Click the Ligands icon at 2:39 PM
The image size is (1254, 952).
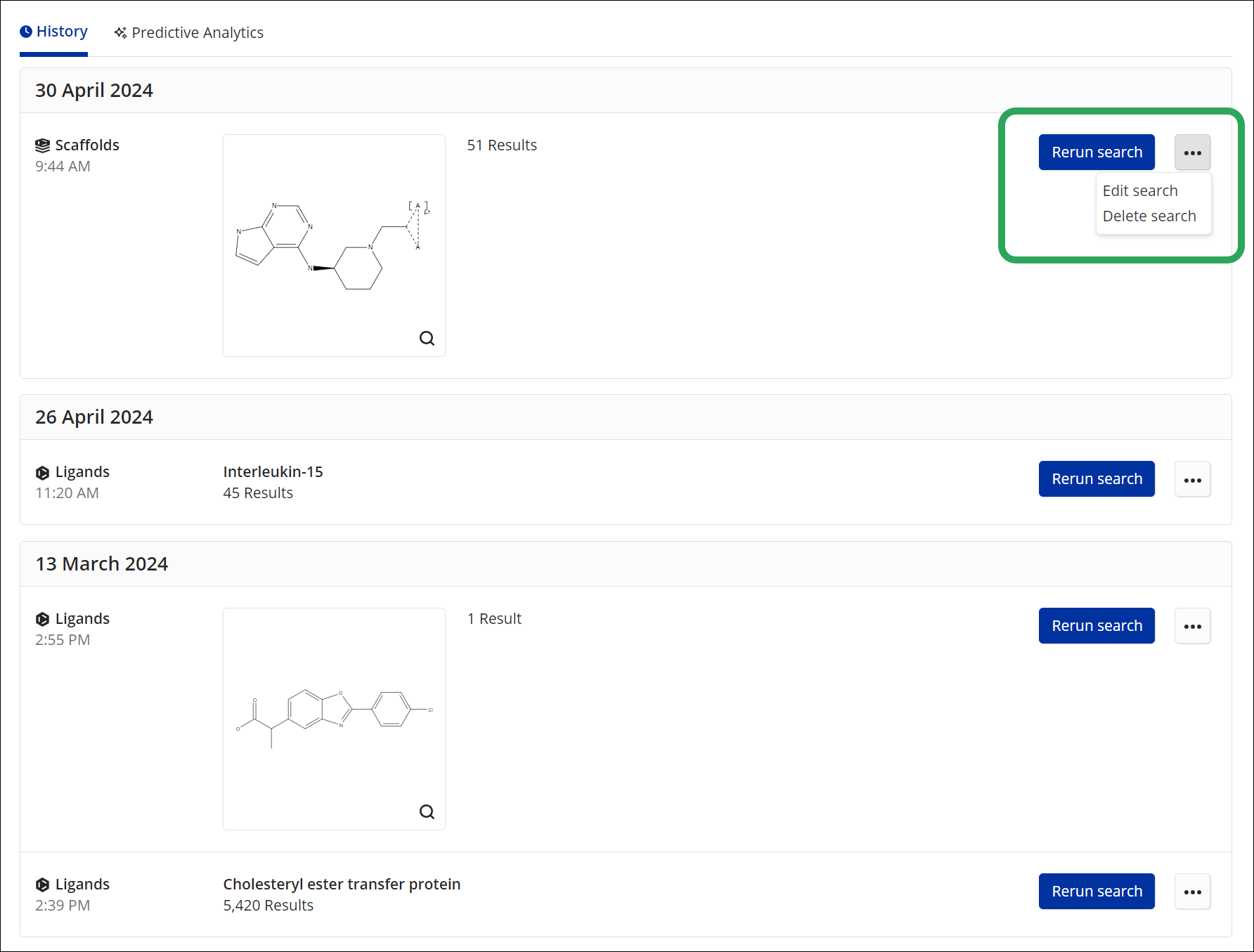click(x=42, y=885)
